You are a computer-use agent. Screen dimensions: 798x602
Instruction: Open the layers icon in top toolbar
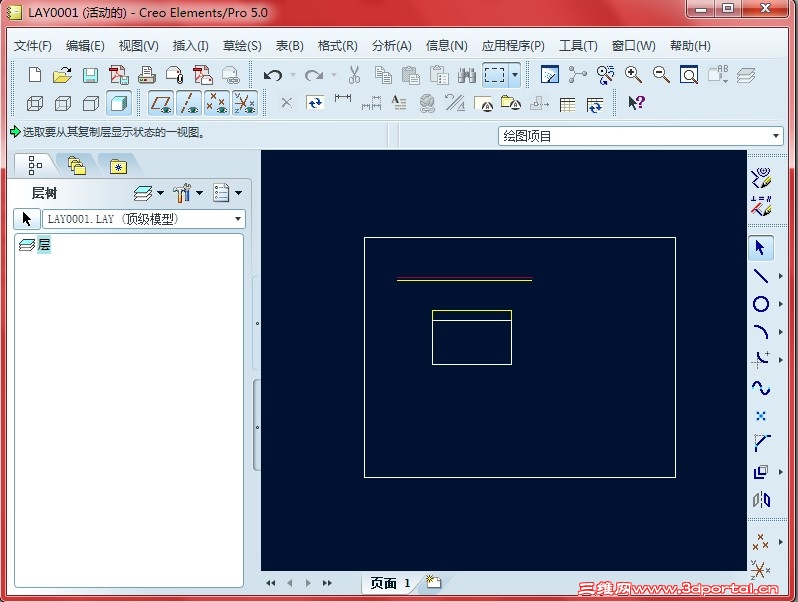point(746,75)
